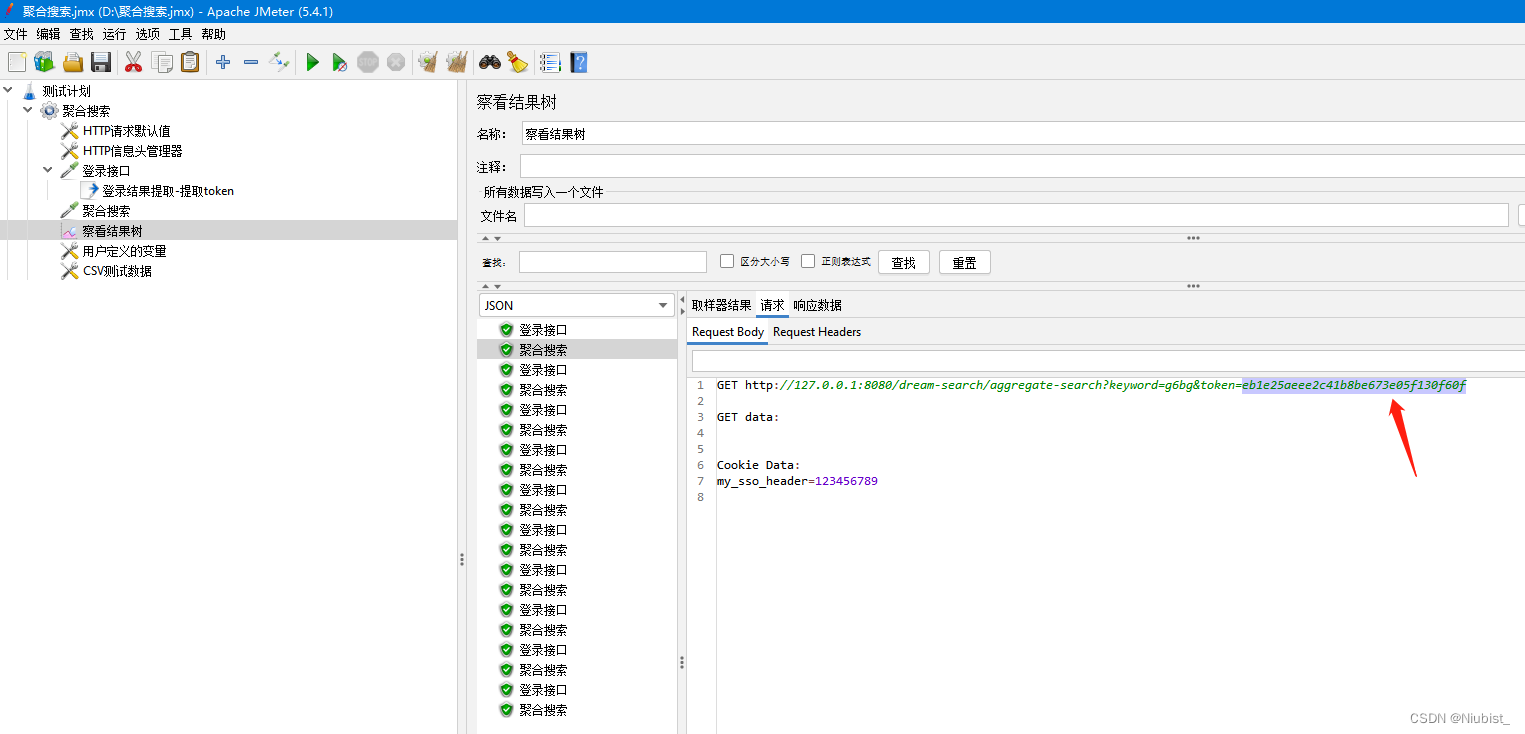Open the 运行 menu
The image size is (1525, 734).
tap(114, 34)
